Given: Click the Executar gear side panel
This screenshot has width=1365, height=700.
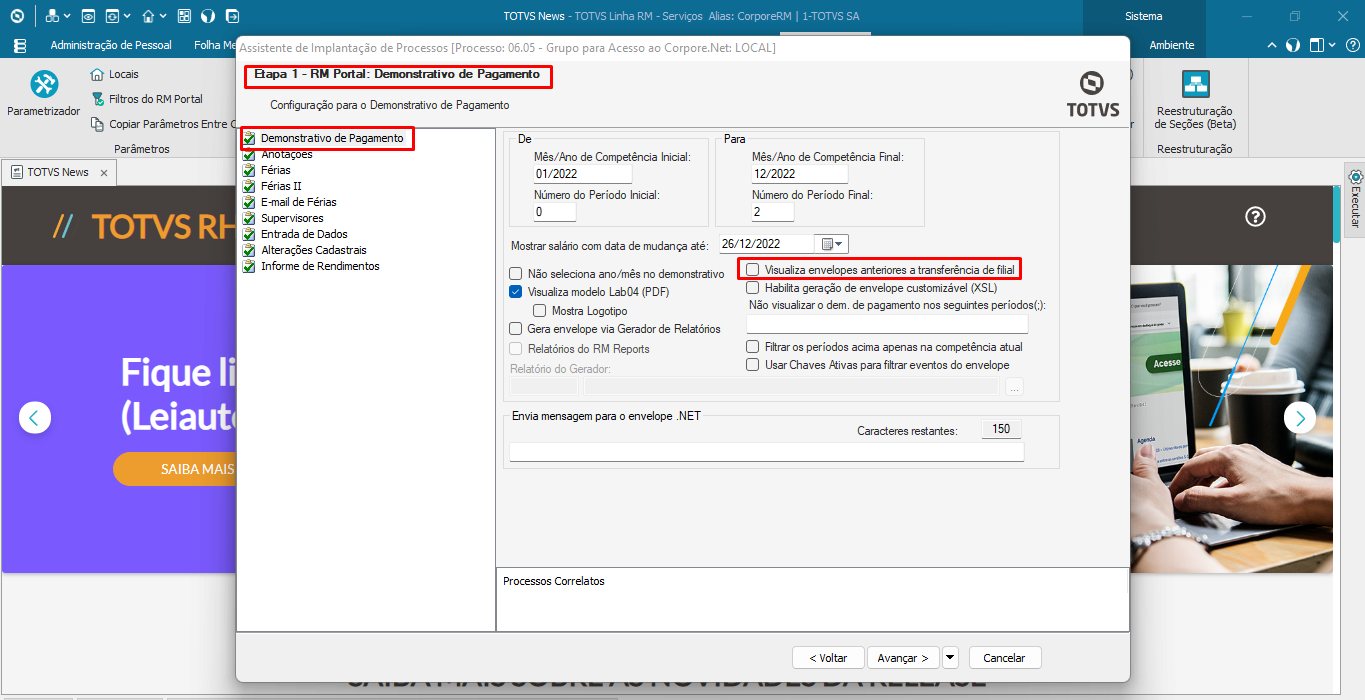Looking at the screenshot, I should 1355,200.
